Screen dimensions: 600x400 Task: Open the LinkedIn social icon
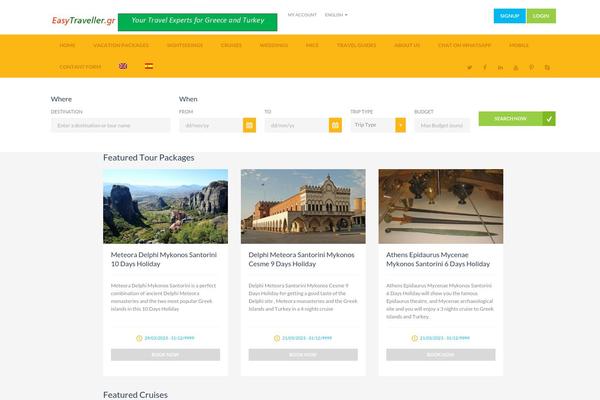(x=500, y=67)
